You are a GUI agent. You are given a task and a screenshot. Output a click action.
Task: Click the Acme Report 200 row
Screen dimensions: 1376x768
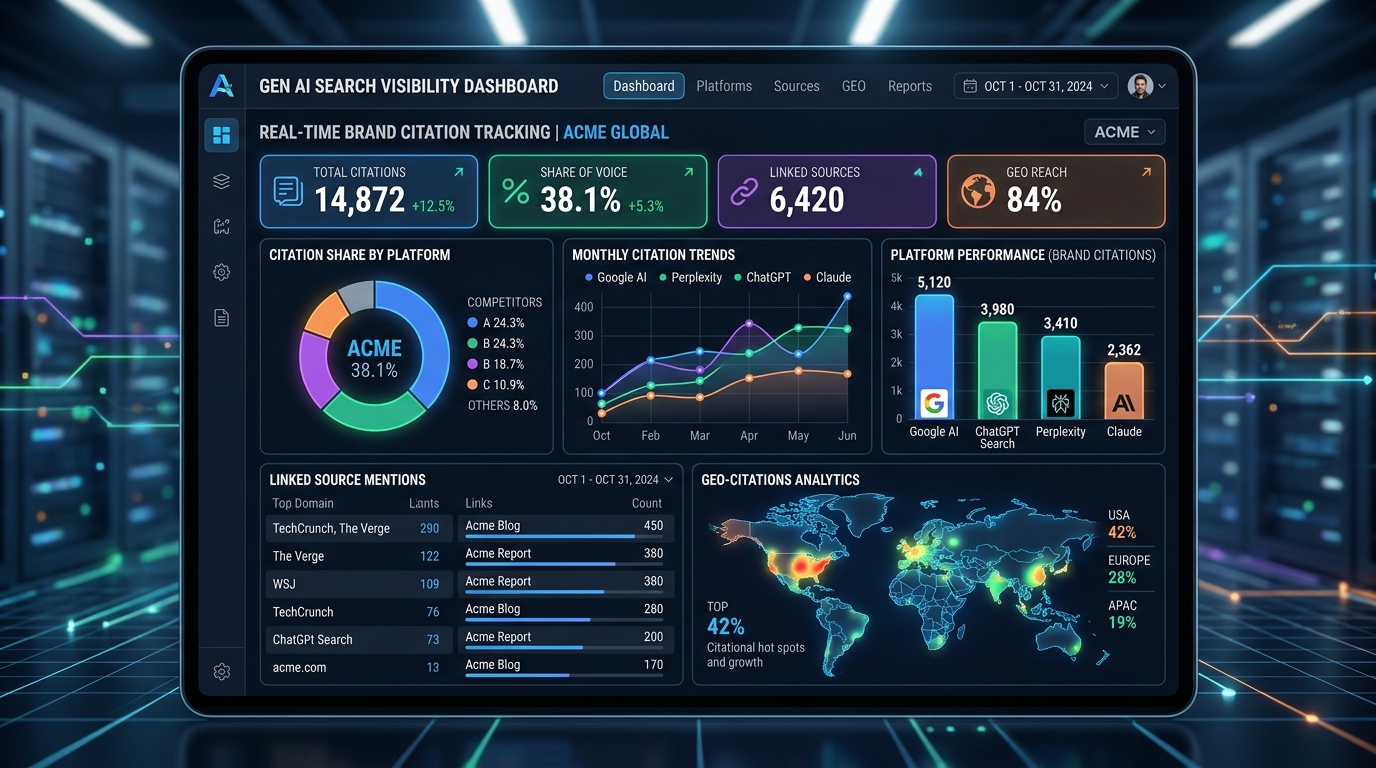click(566, 639)
